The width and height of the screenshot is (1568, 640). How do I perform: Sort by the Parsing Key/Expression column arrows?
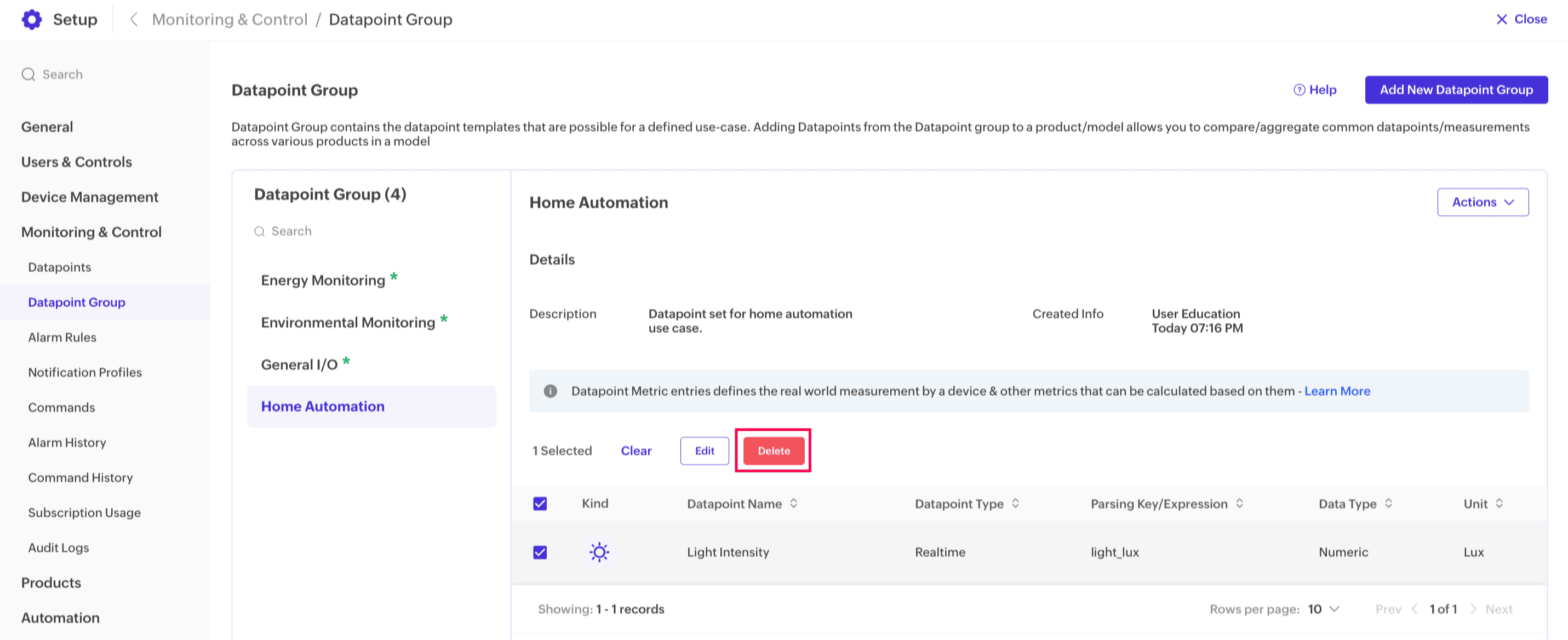(1239, 503)
